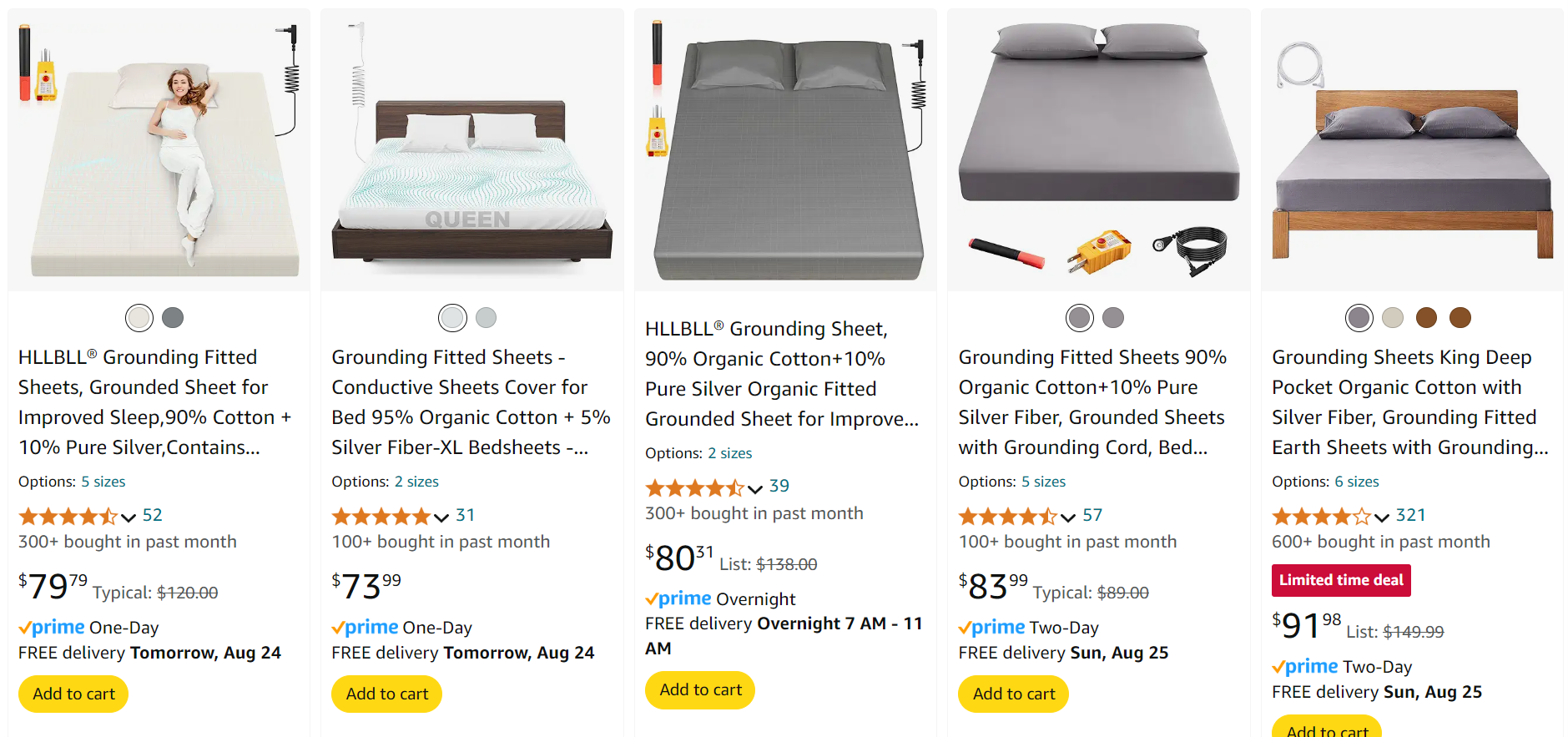Add the $83.99 Grounding Fitted Sheets to cart

pos(1012,694)
